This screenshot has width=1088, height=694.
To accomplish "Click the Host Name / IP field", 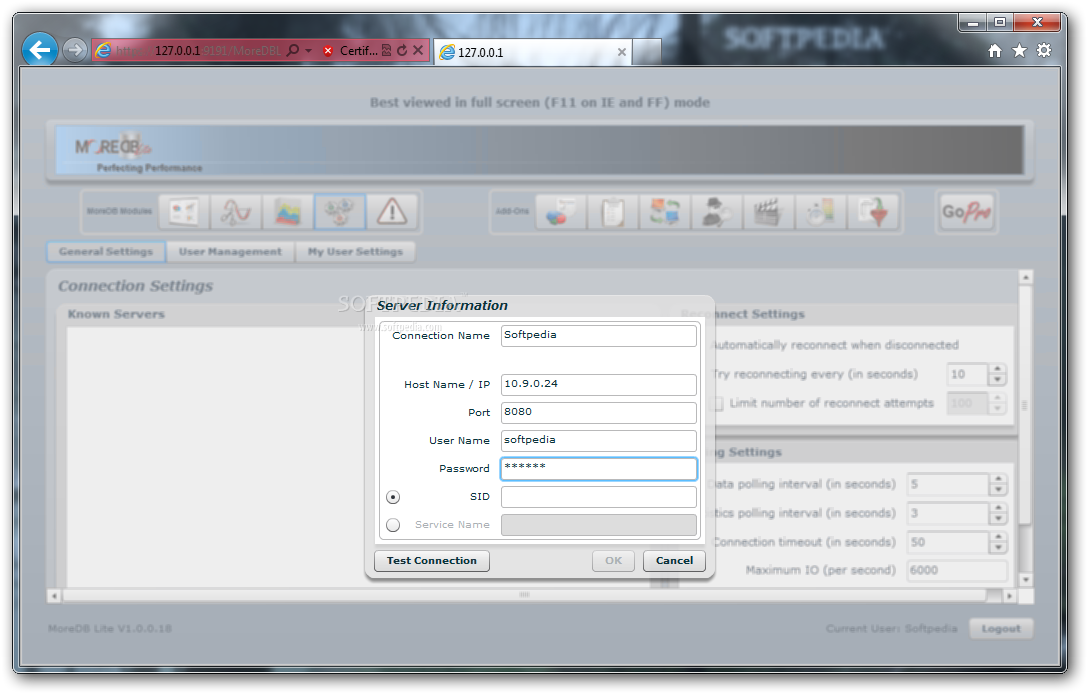I will (599, 384).
